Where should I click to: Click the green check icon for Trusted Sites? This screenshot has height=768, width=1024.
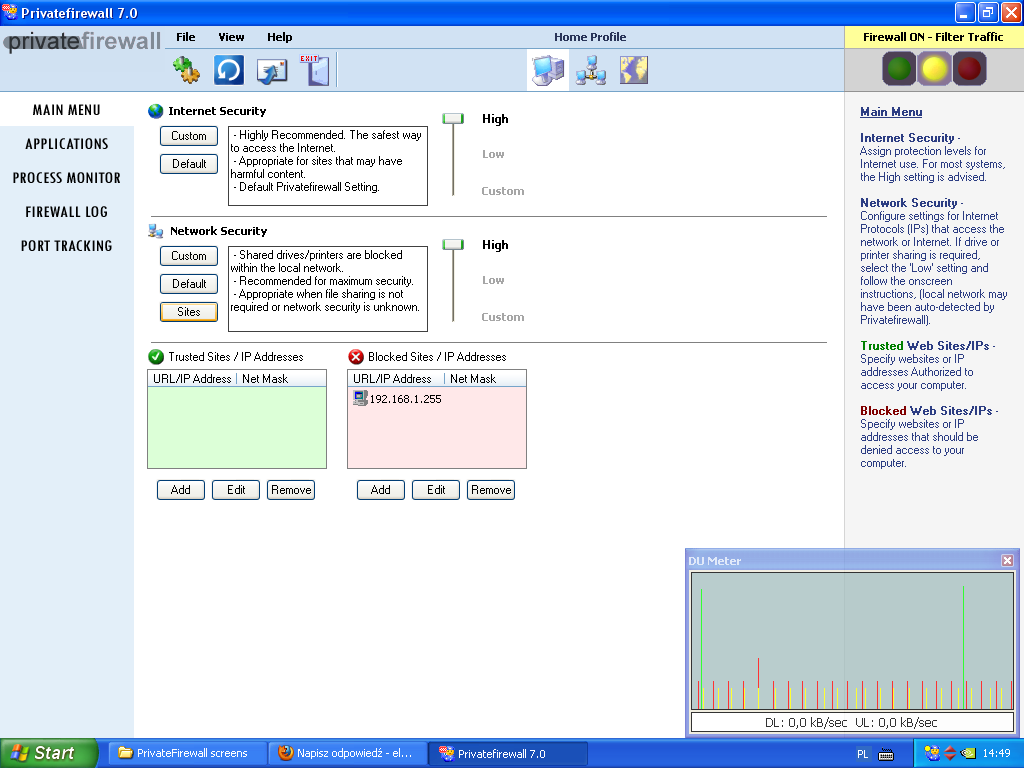155,357
